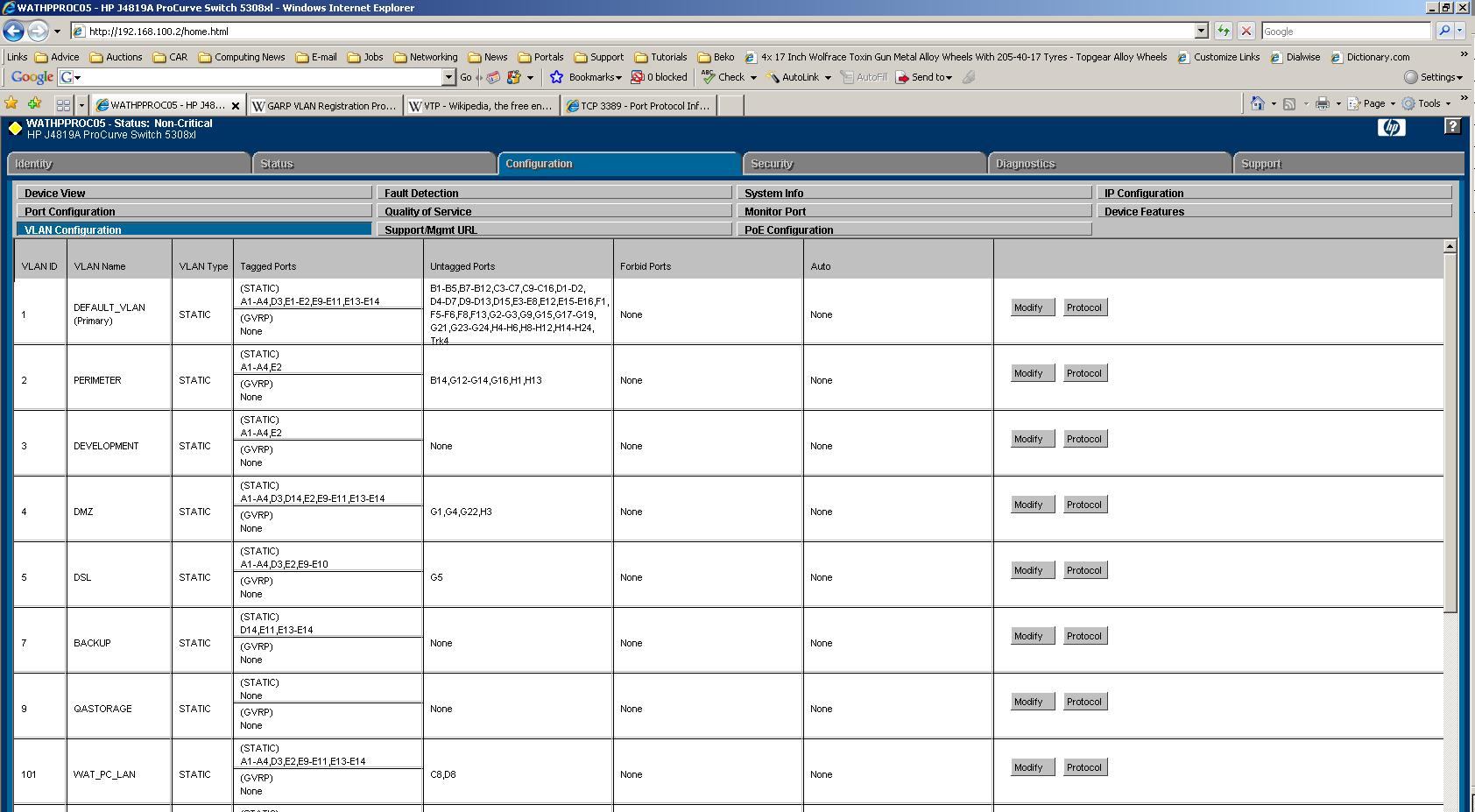Open the Device View submenu
1475x812 pixels.
point(194,193)
